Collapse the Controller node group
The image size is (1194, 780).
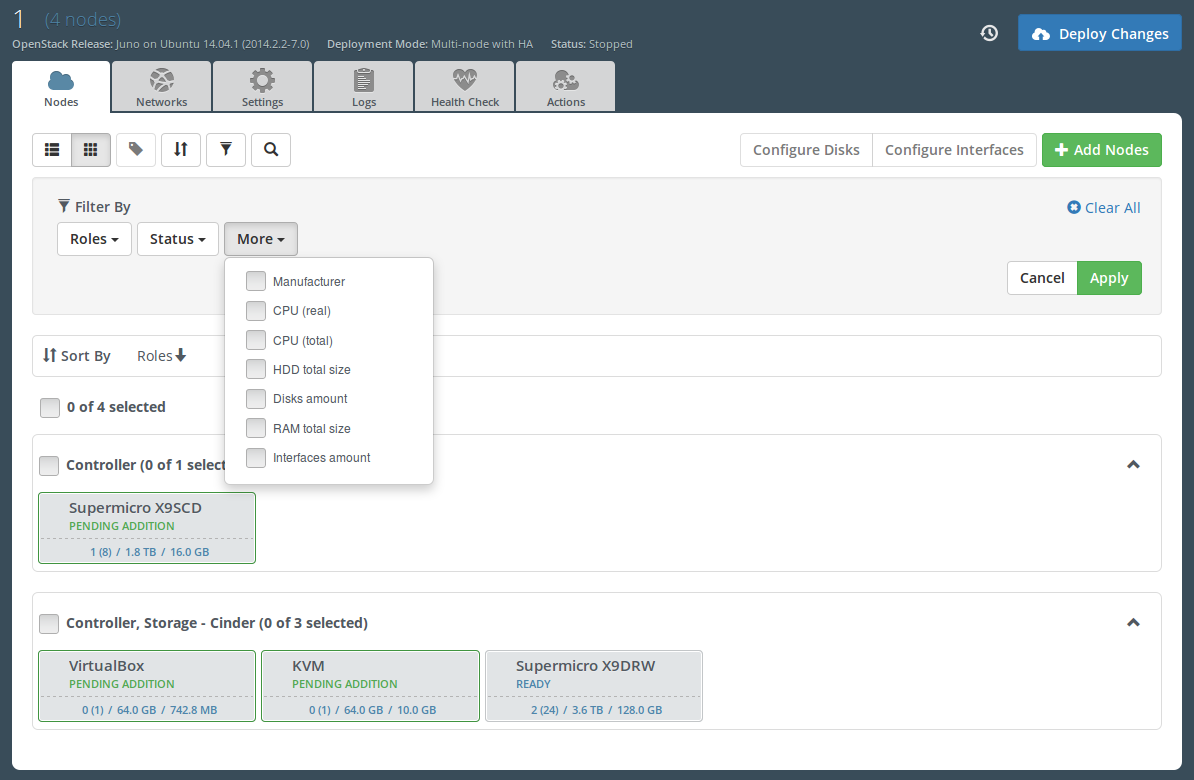(x=1133, y=465)
